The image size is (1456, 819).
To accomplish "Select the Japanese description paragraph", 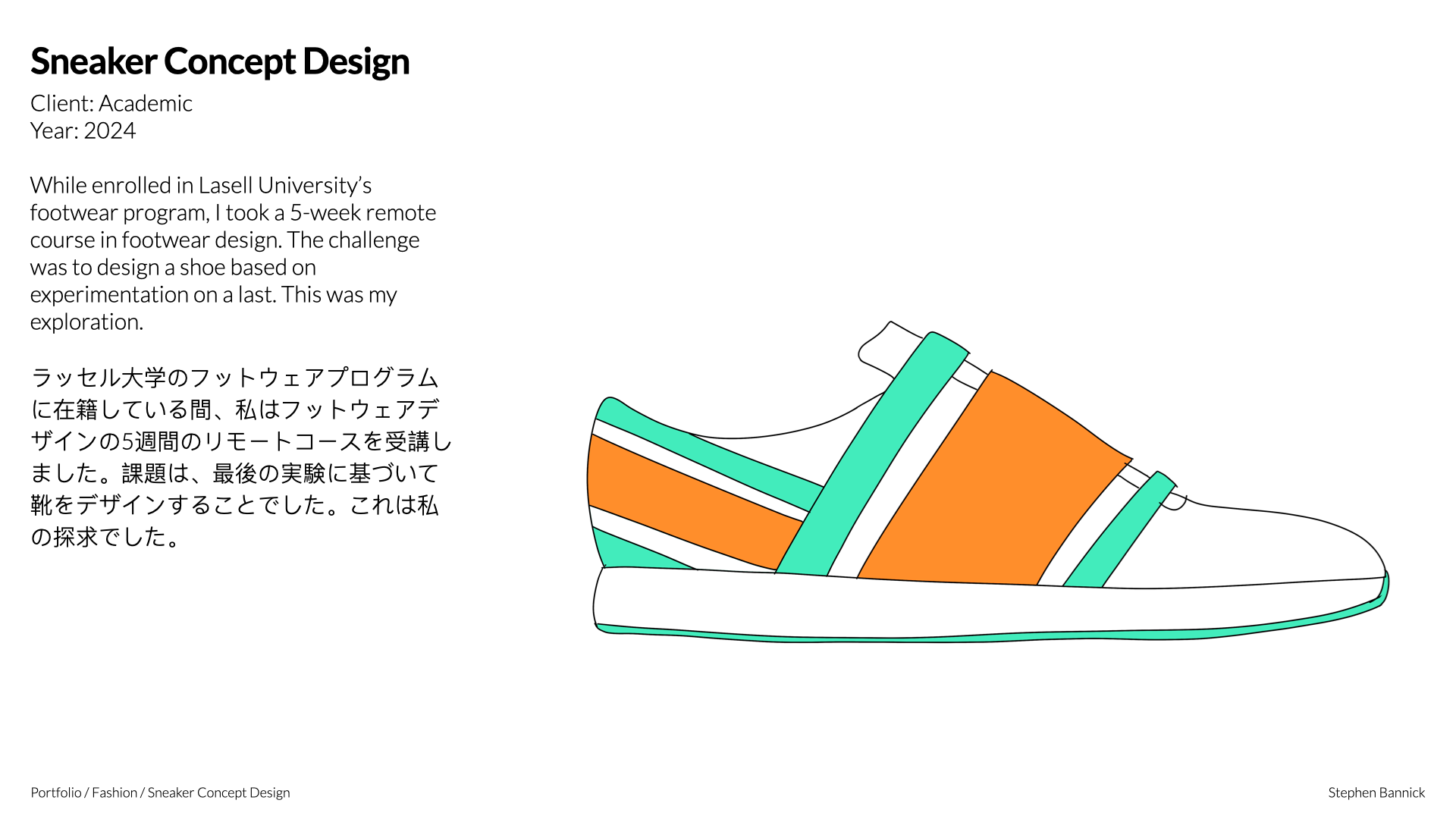I will click(x=241, y=457).
